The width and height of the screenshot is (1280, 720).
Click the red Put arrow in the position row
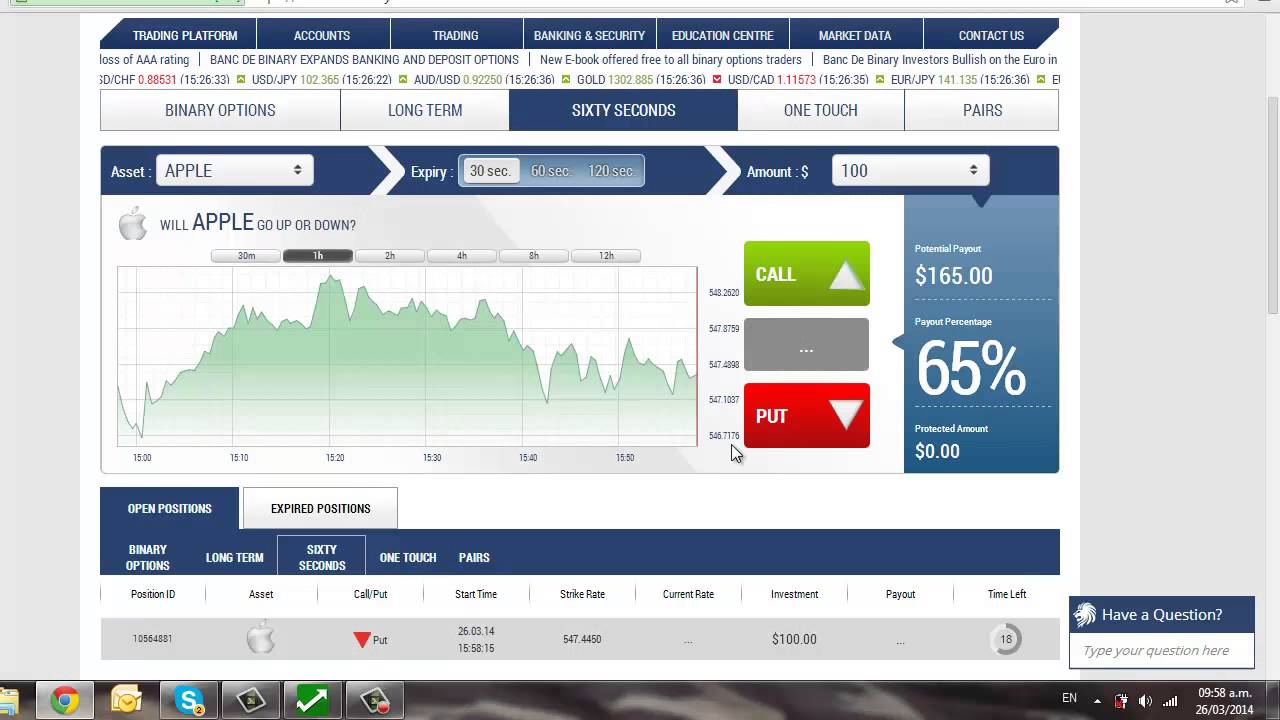tap(362, 639)
